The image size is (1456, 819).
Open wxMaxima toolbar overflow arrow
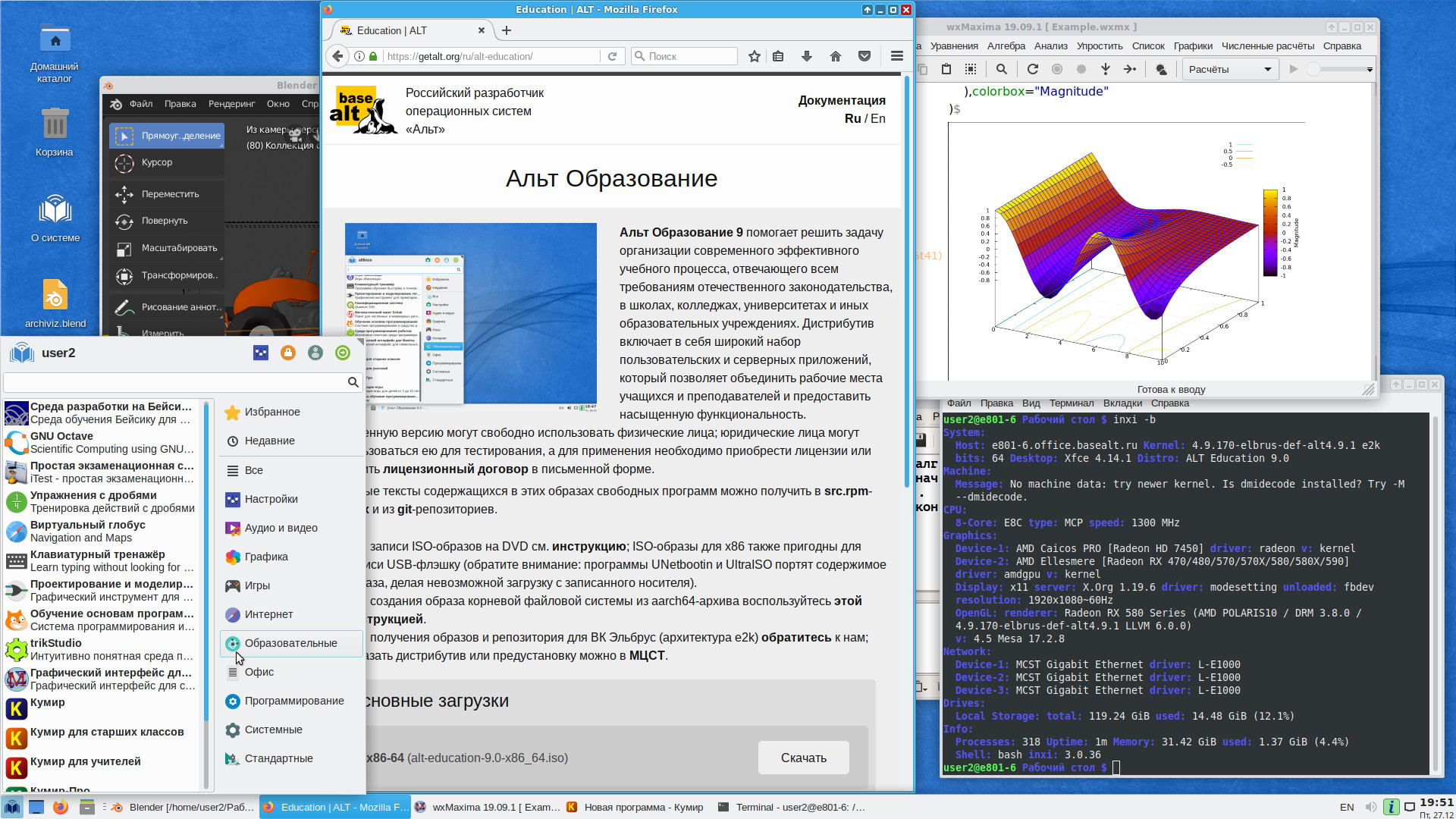(x=1370, y=69)
